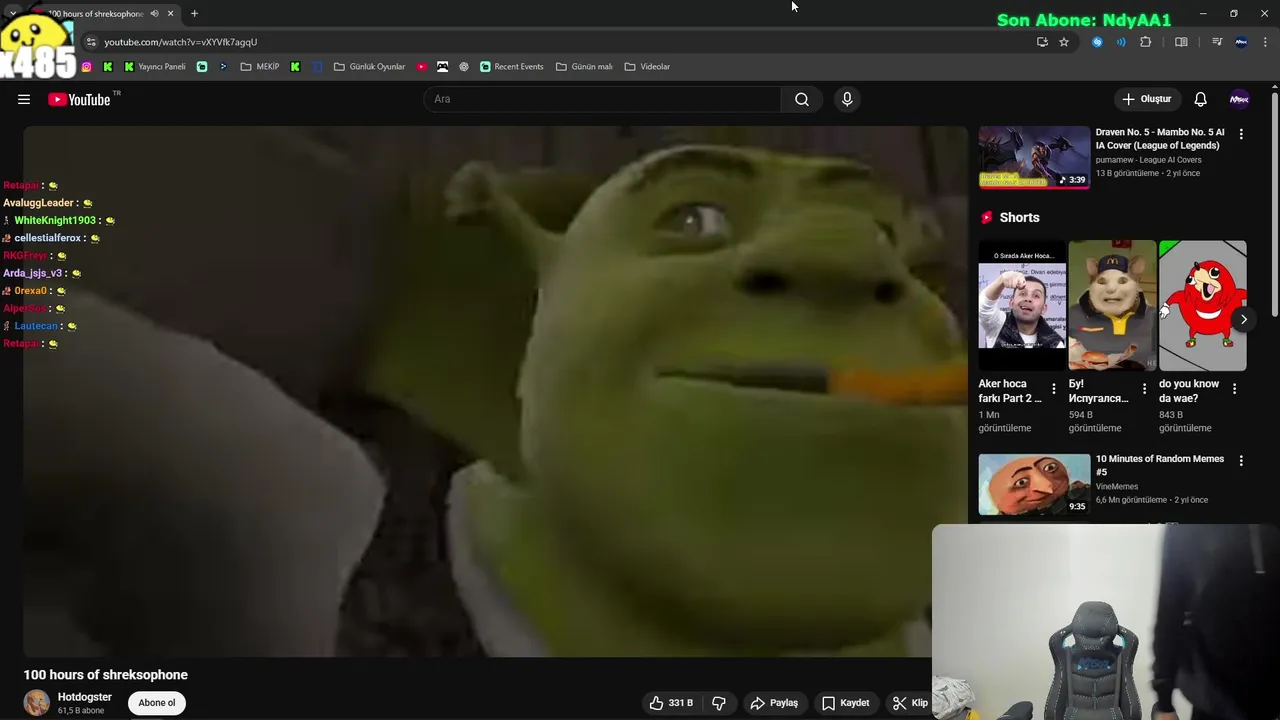View site information icon beside URL
Viewport: 1280px width, 720px height.
tap(91, 42)
